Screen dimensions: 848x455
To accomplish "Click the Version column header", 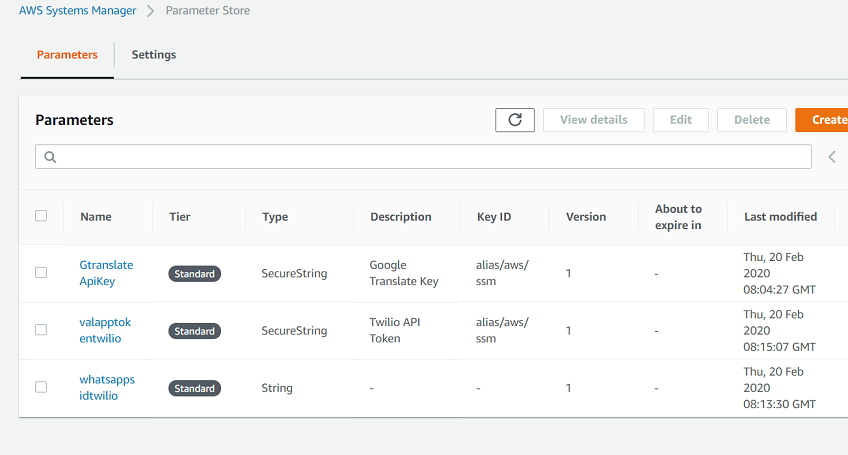I will pyautogui.click(x=586, y=216).
